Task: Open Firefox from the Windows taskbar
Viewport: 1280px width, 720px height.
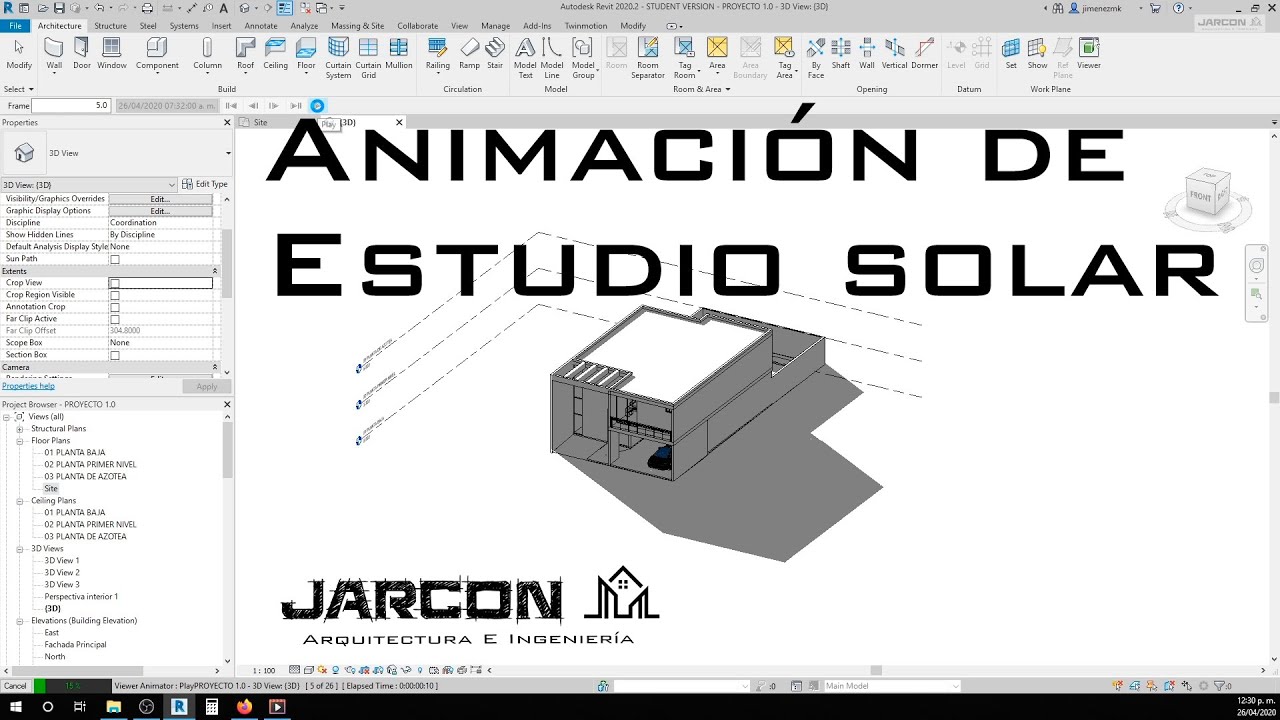Action: click(x=245, y=707)
